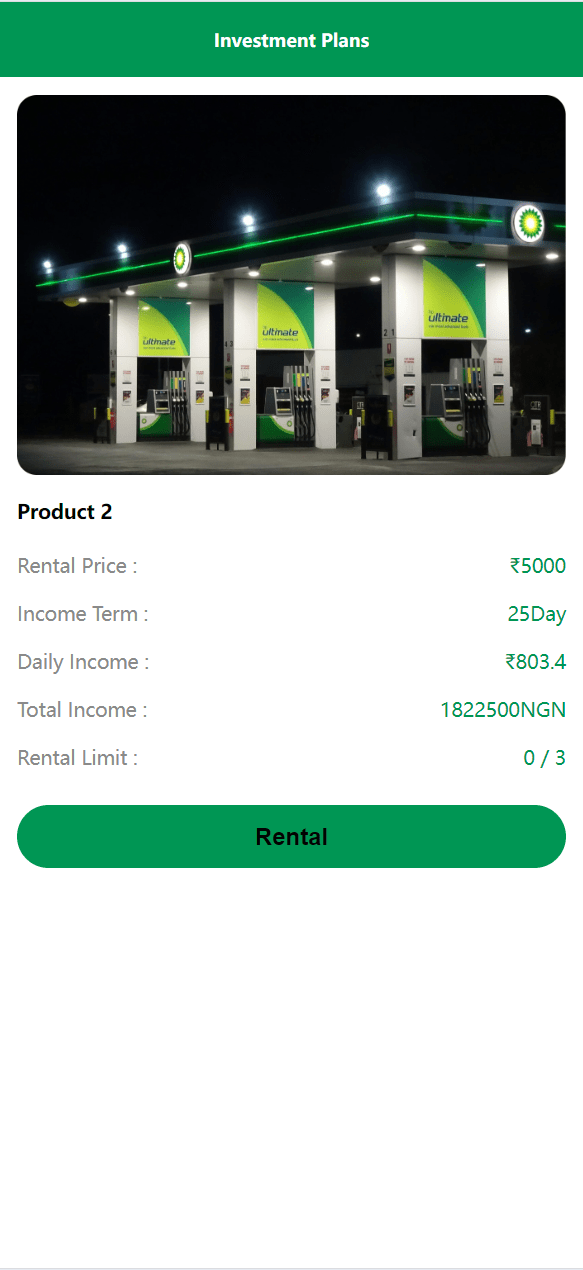Click the BP logo on right canopy corner
This screenshot has width=583, height=1270.
click(528, 222)
